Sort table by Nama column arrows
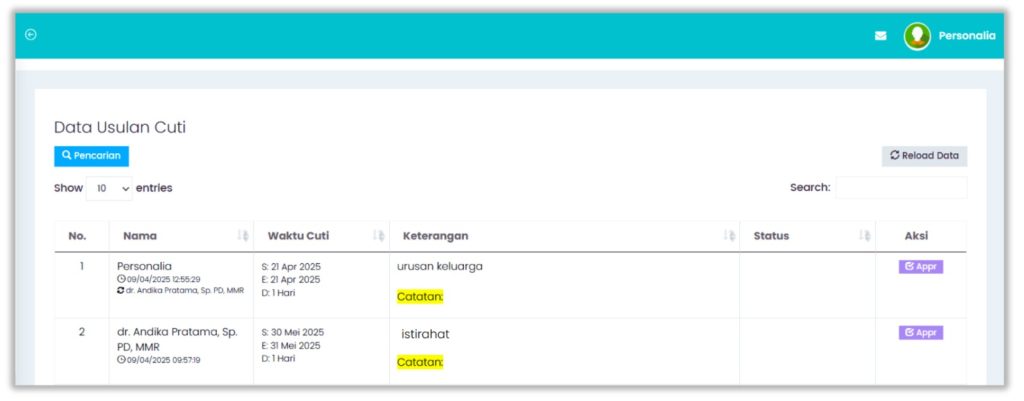Image resolution: width=1024 pixels, height=401 pixels. [x=242, y=236]
